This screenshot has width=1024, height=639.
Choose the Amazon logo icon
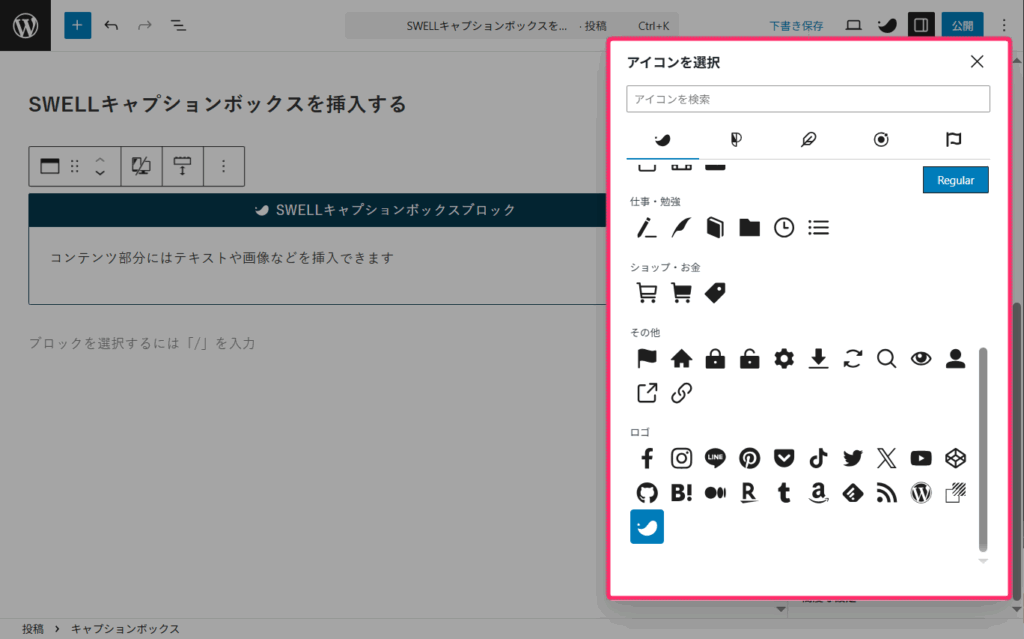pyautogui.click(x=818, y=493)
